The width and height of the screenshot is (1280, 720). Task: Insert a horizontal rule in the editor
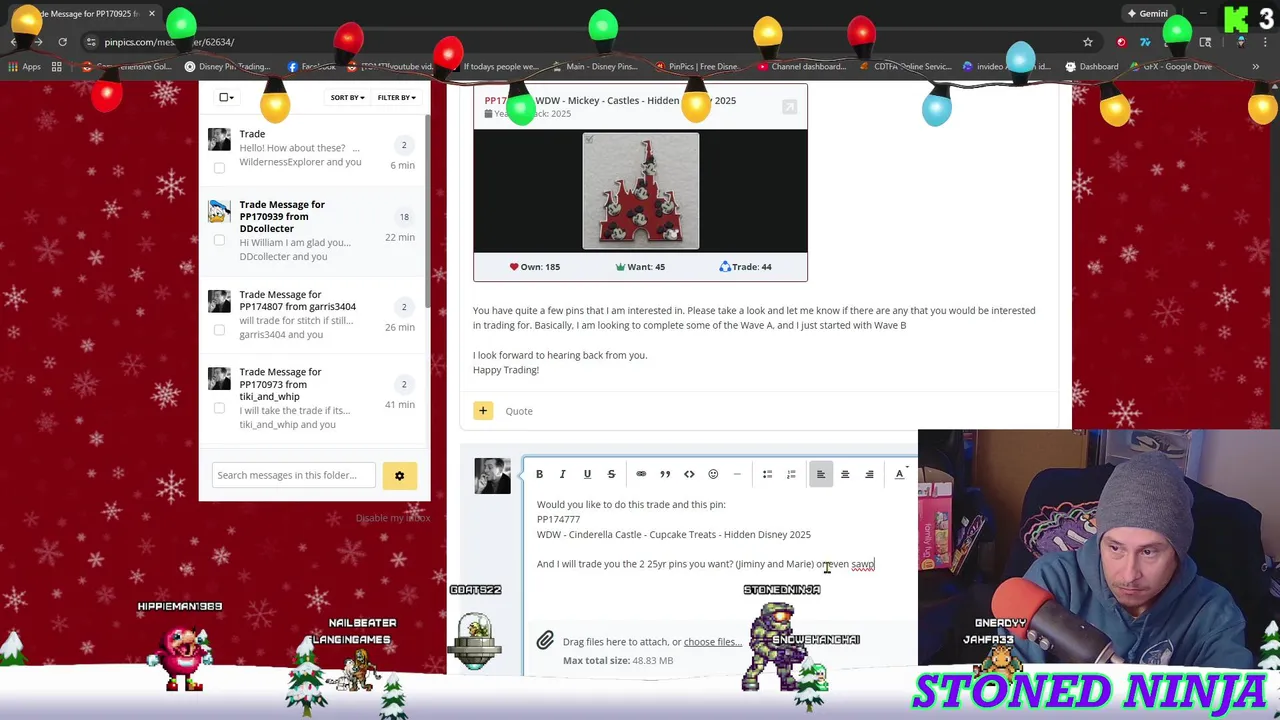pyautogui.click(x=737, y=474)
